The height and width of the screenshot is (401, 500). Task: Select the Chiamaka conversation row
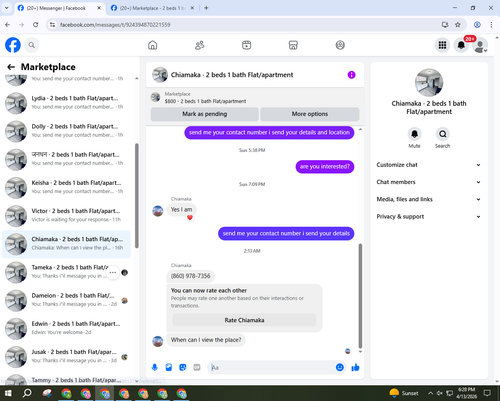[x=67, y=244]
